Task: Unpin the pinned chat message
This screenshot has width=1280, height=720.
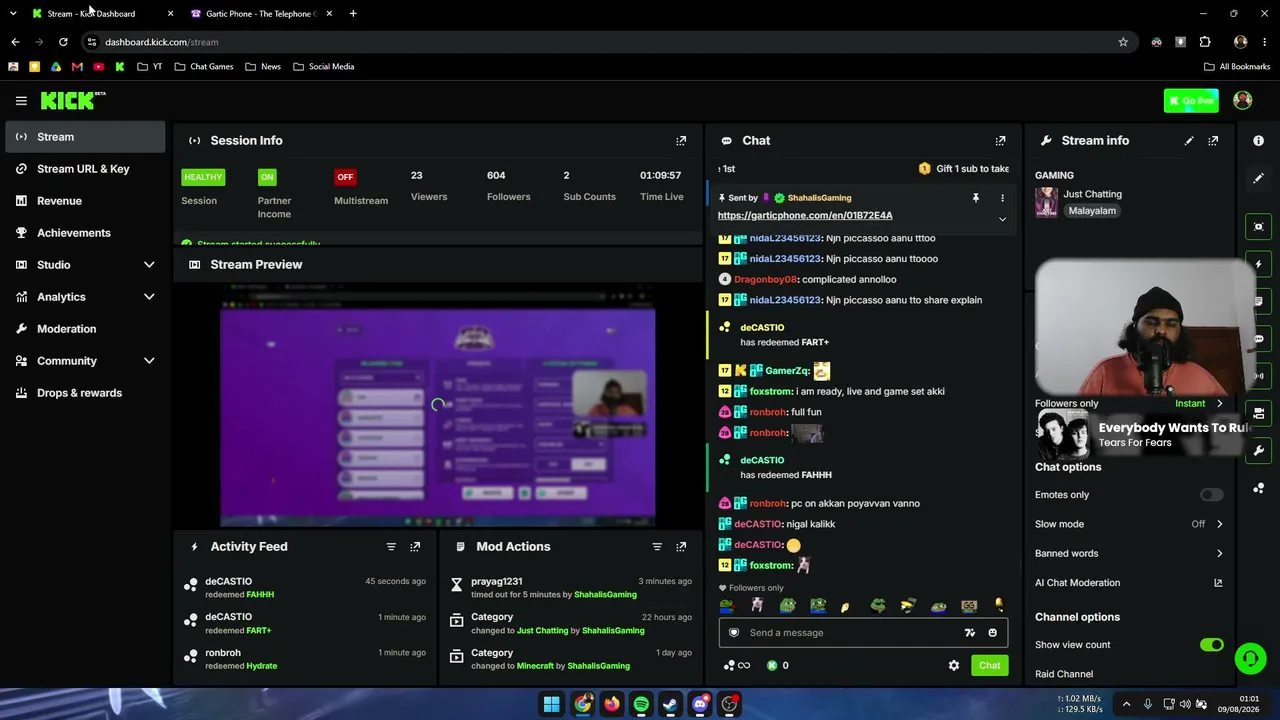Action: click(x=976, y=198)
